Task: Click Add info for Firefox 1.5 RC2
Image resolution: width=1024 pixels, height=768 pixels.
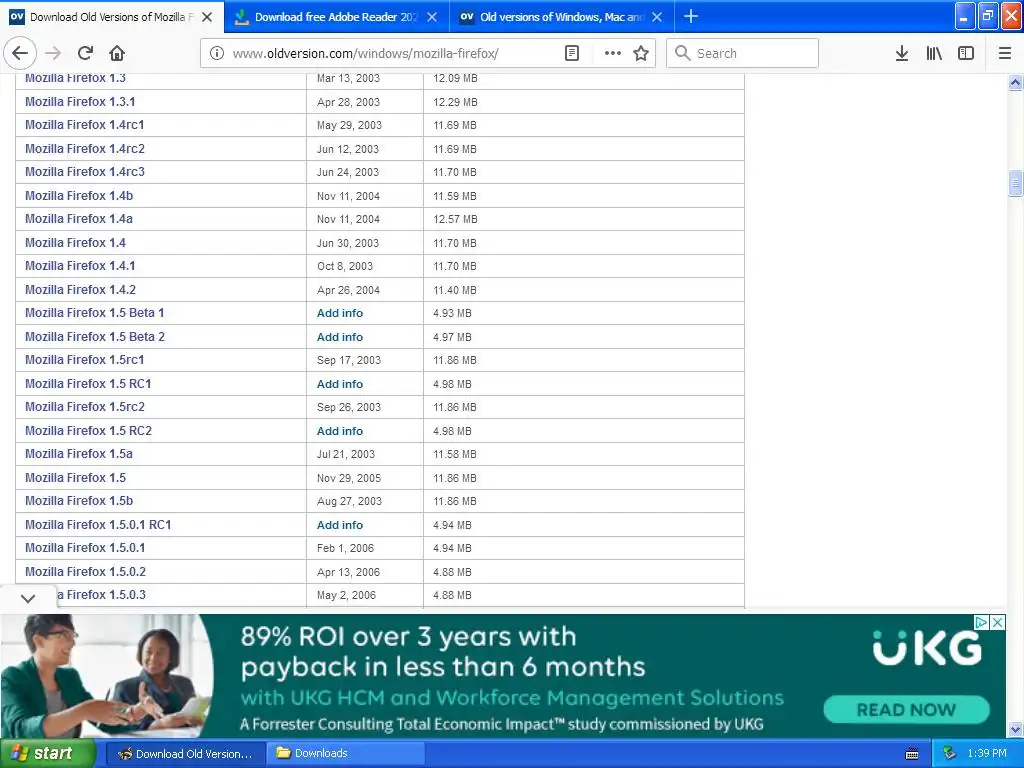Action: [x=340, y=431]
